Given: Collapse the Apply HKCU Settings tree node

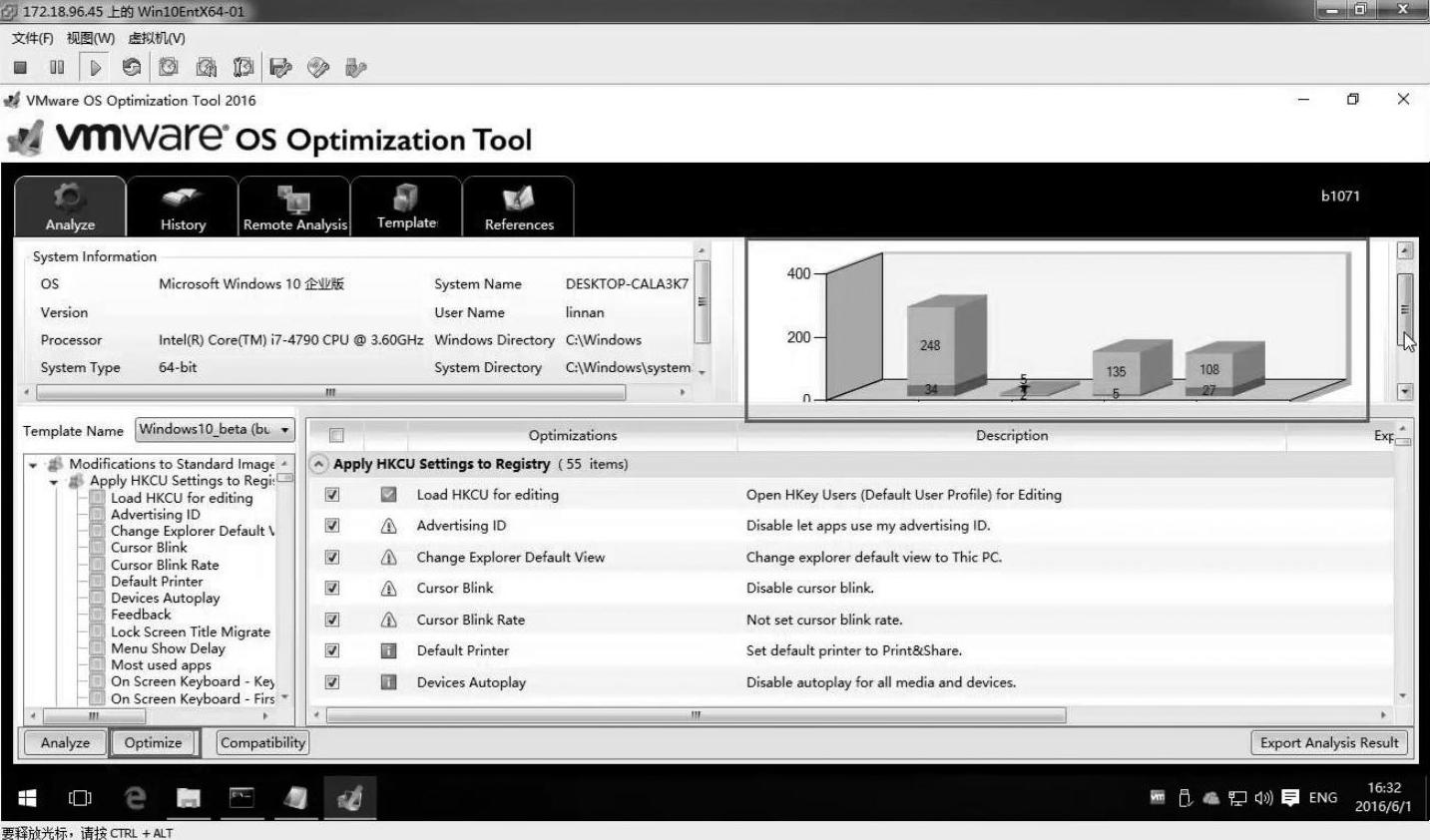Looking at the screenshot, I should [54, 482].
